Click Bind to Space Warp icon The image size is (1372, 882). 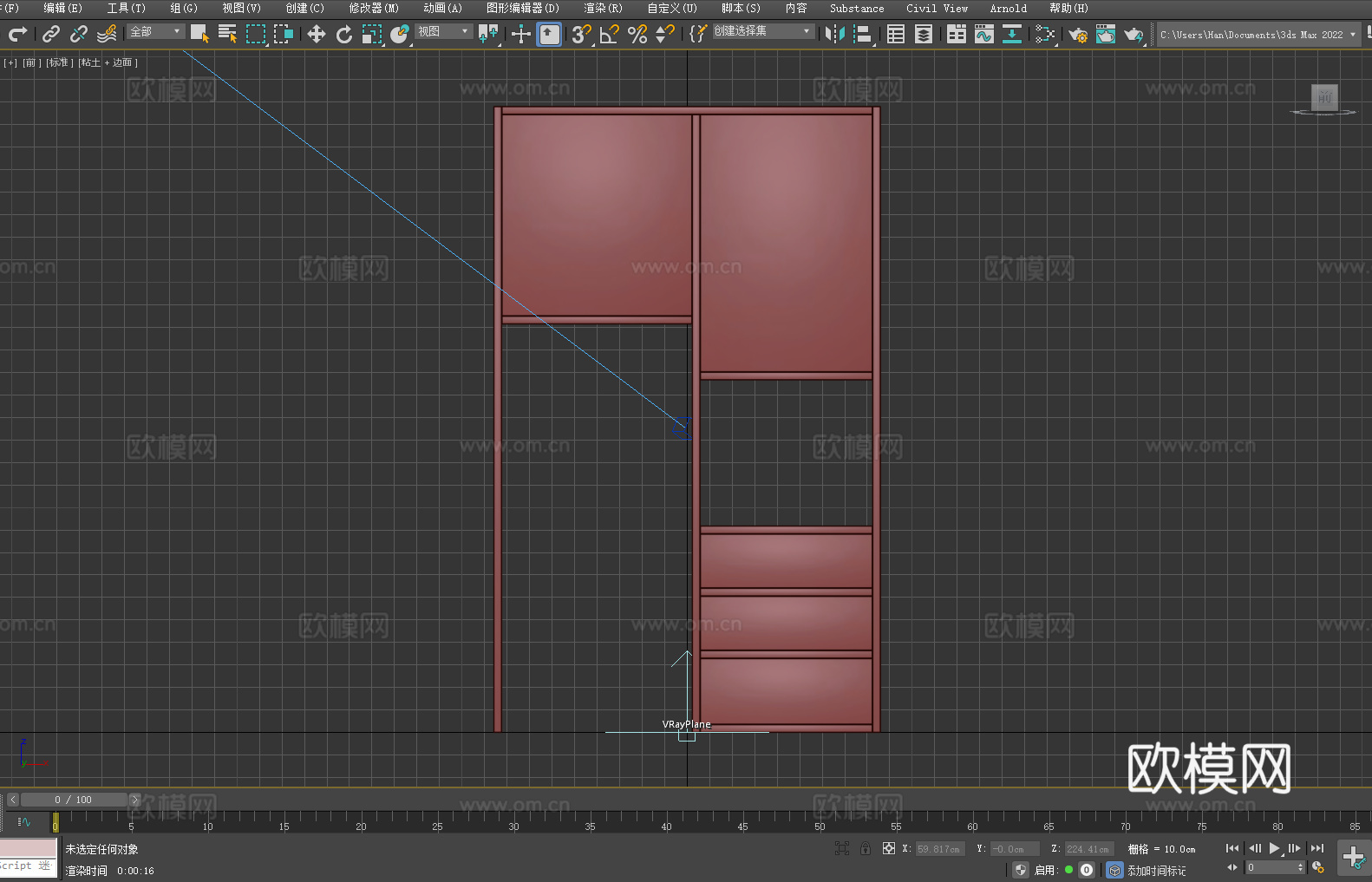point(107,34)
